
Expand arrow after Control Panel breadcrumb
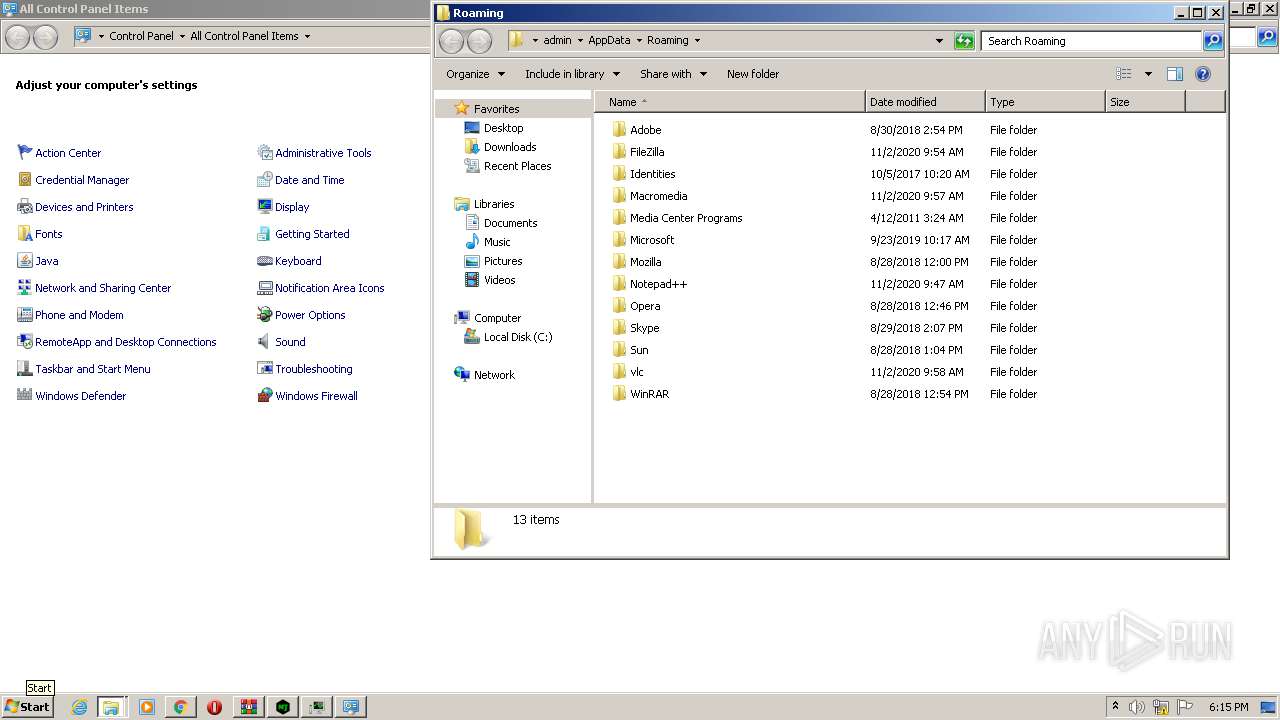click(181, 36)
